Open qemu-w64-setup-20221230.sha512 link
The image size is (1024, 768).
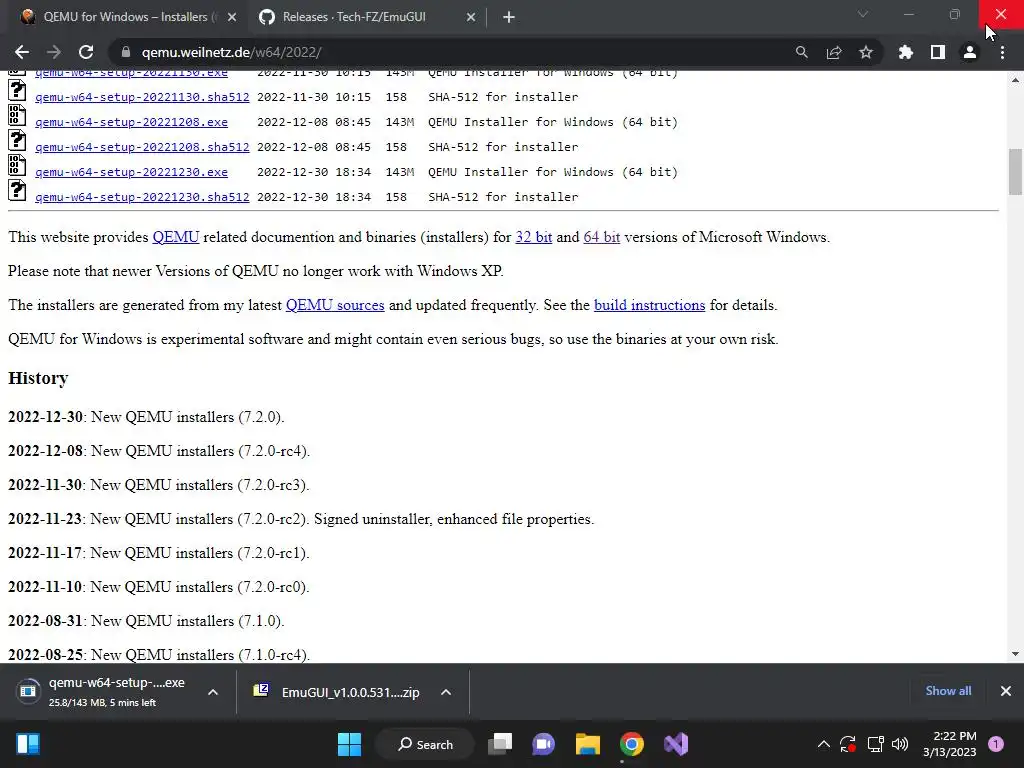142,197
